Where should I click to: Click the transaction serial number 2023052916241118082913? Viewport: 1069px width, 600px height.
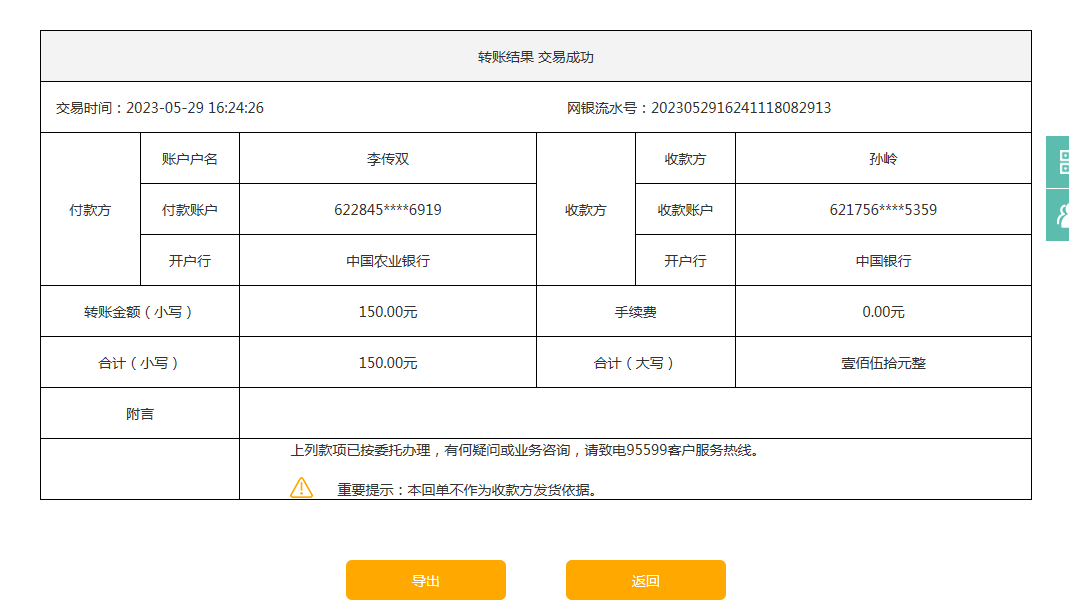740,108
